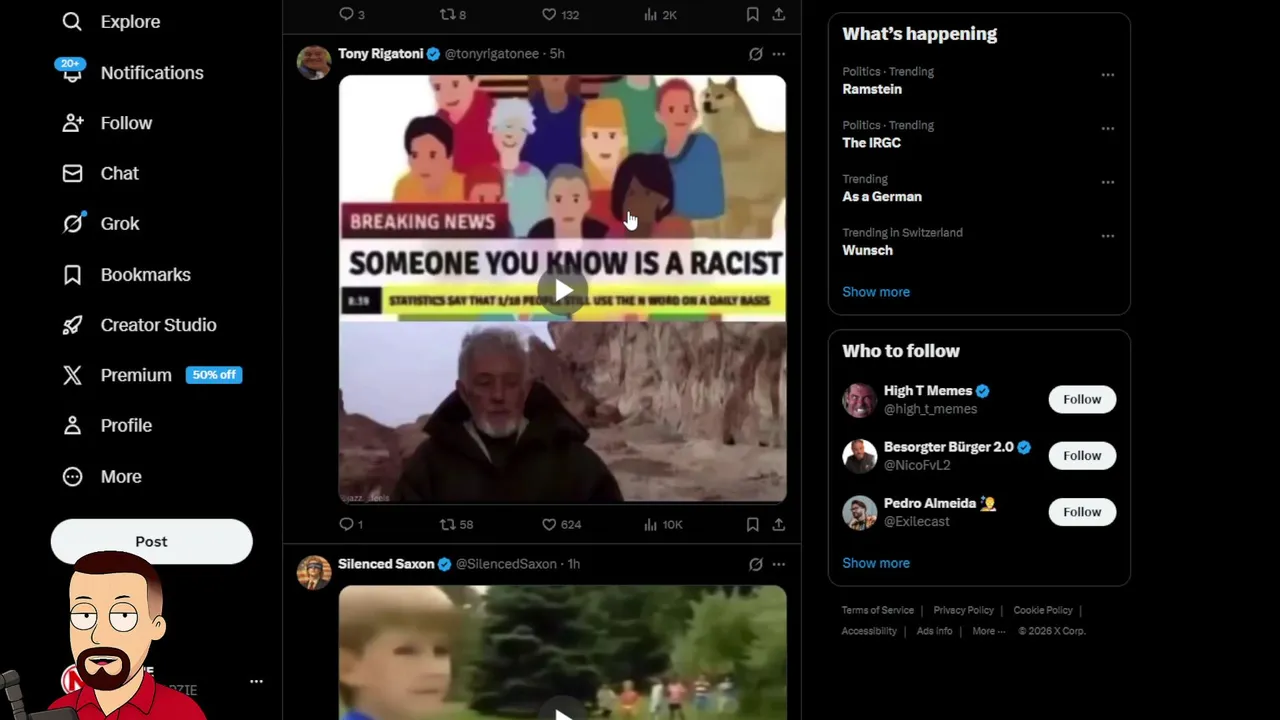Image resolution: width=1280 pixels, height=720 pixels.
Task: Open Tony Rigatoni's profile avatar
Action: pos(314,62)
